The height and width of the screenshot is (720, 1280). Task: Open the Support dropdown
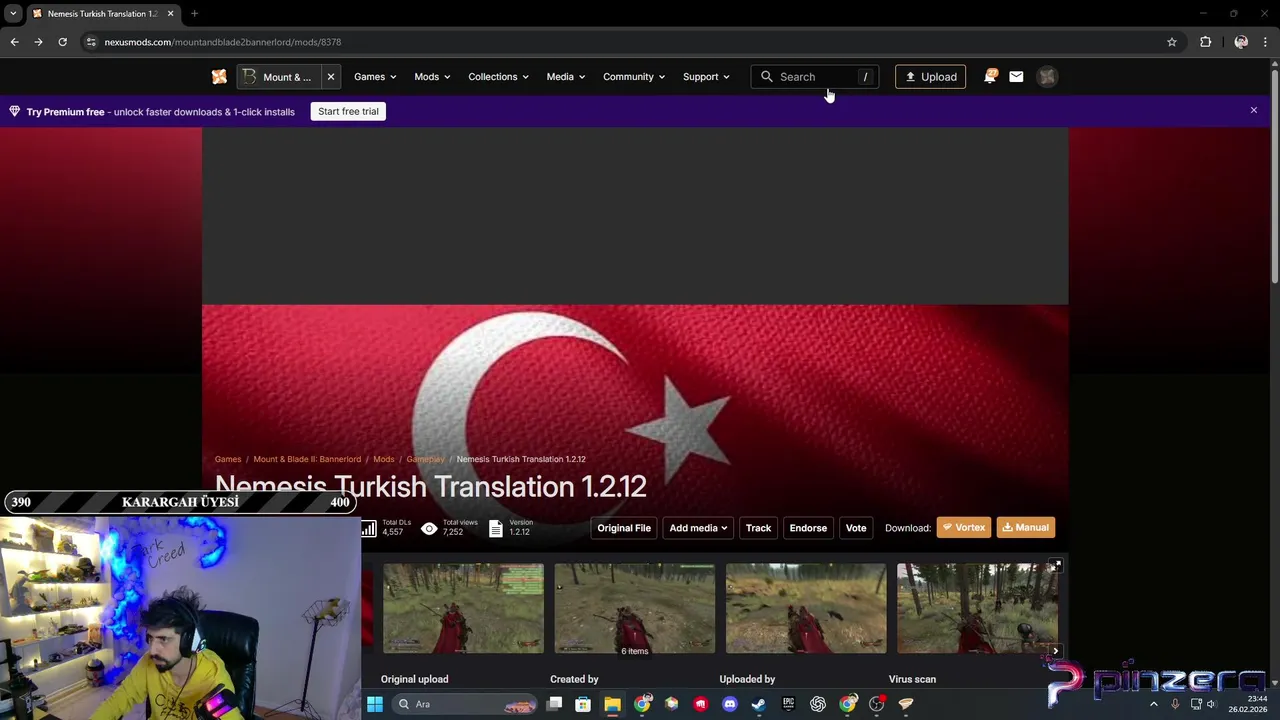706,77
